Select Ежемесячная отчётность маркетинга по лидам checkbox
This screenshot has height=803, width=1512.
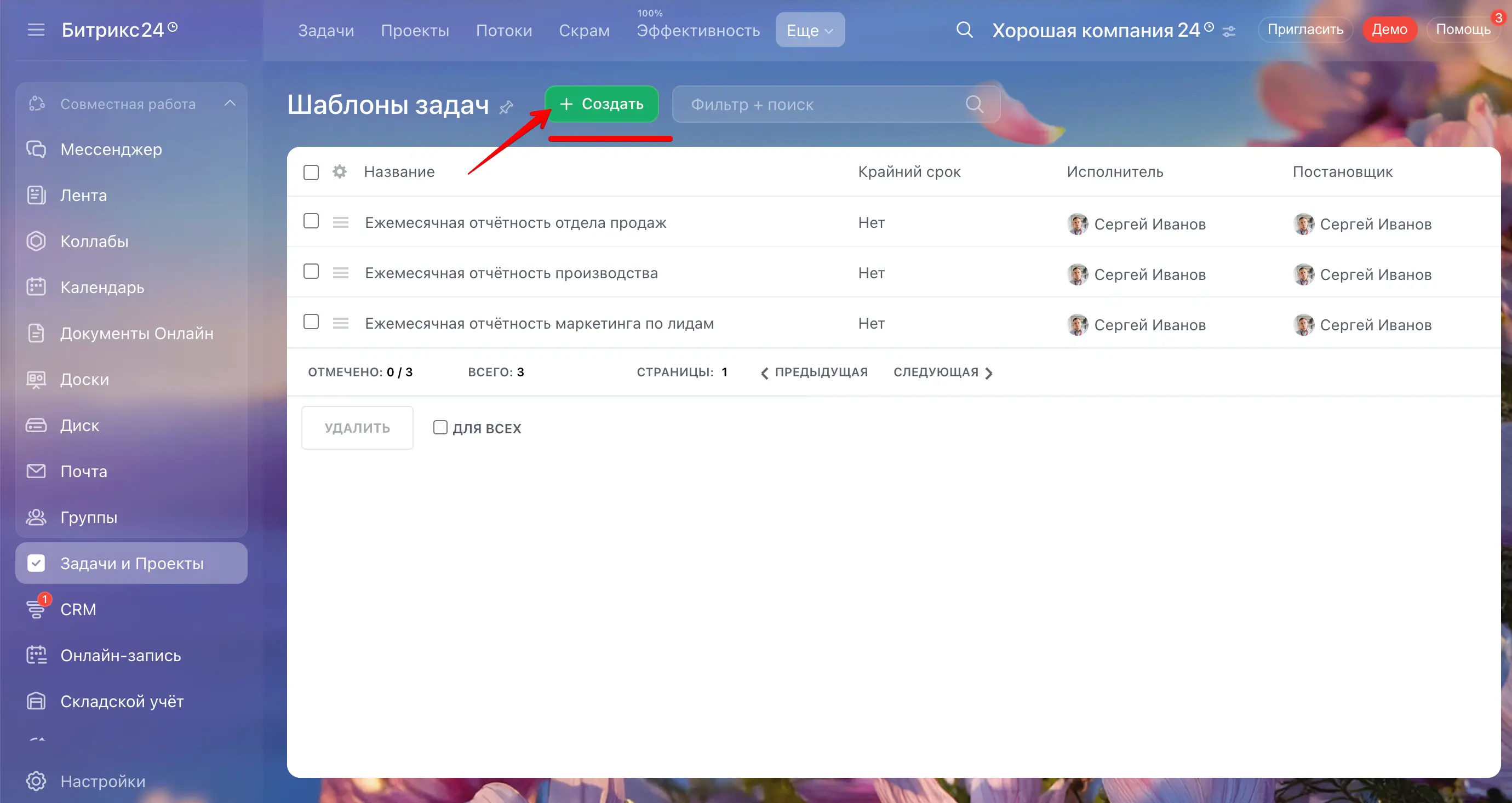click(311, 322)
